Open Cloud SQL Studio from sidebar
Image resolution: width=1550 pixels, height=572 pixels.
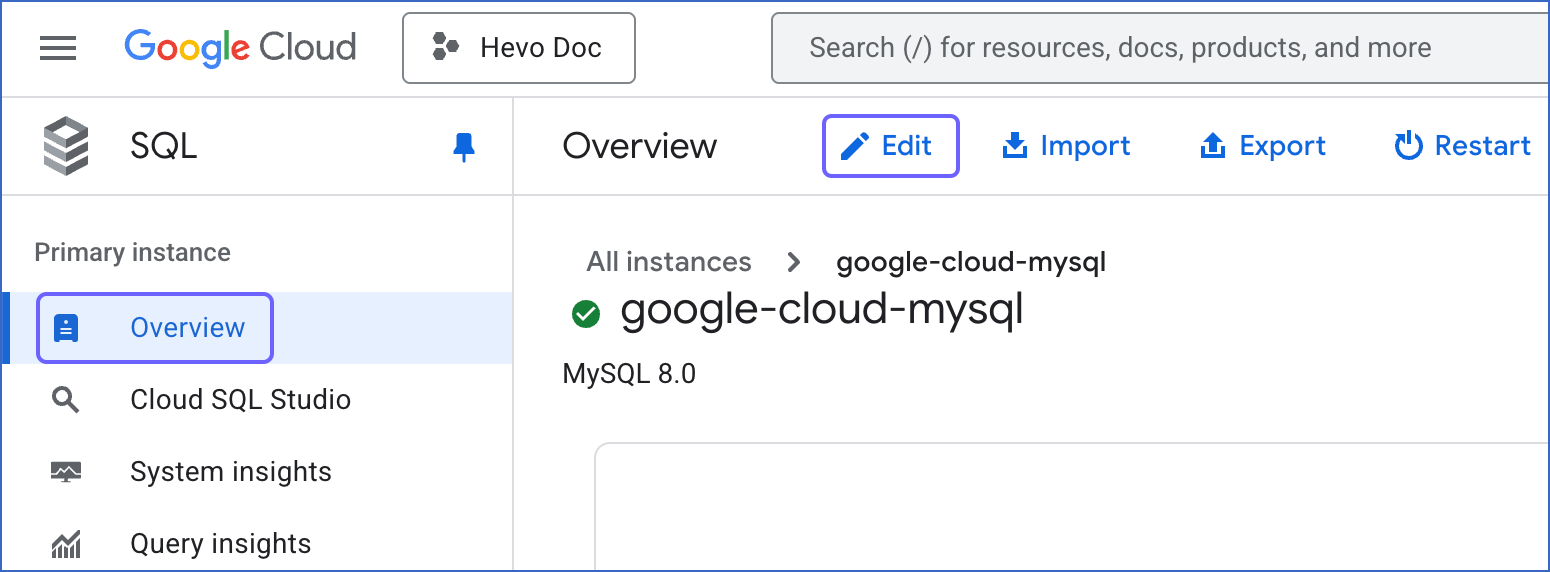coord(240,399)
